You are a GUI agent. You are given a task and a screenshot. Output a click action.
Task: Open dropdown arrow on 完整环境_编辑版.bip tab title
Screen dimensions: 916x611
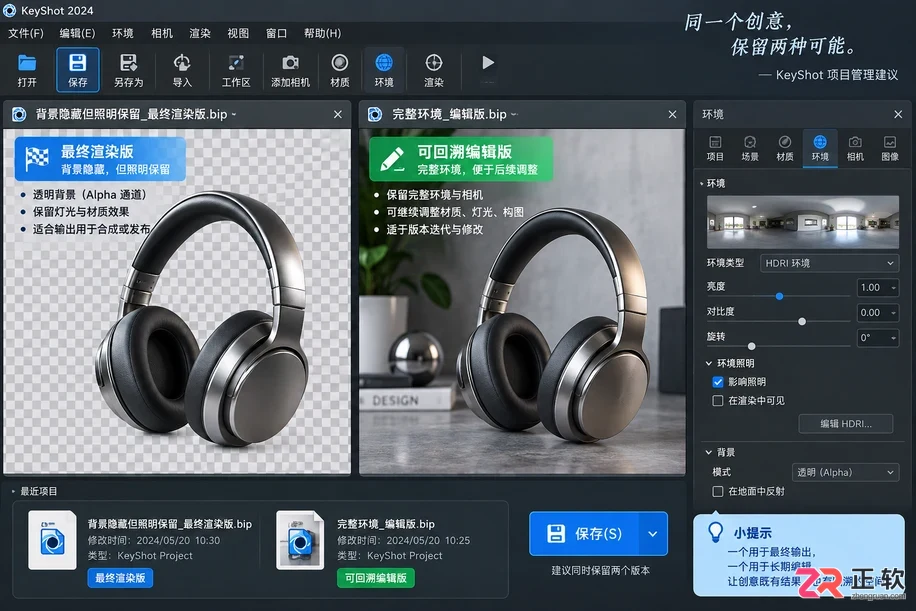[x=514, y=114]
